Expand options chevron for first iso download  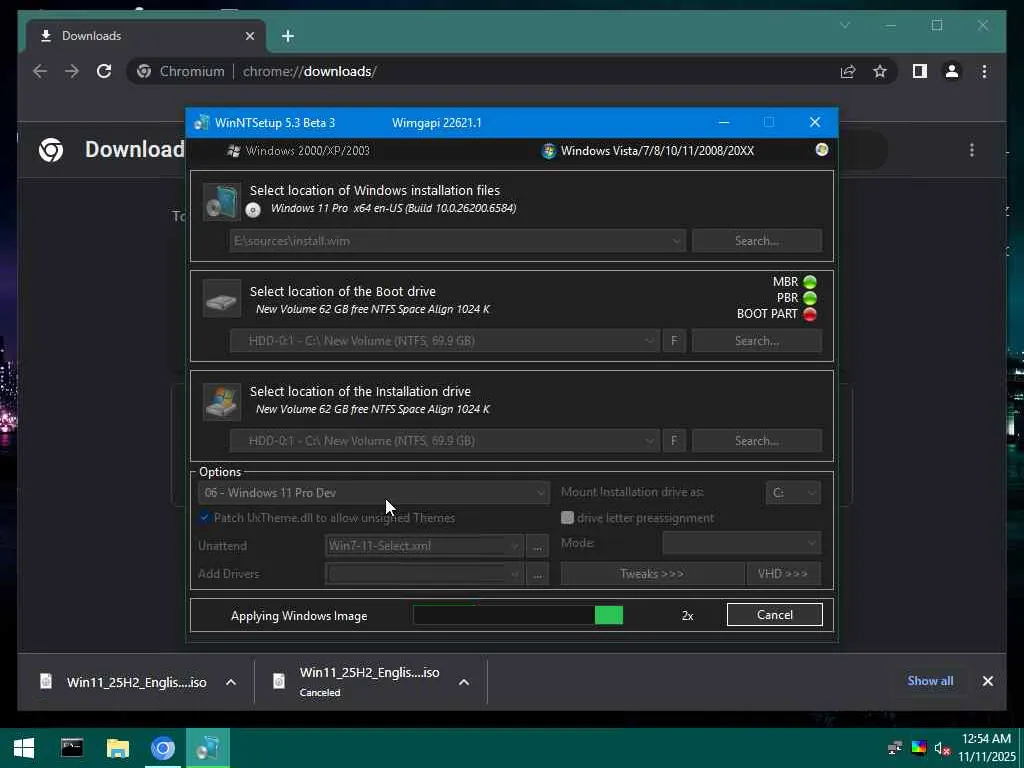[231, 682]
